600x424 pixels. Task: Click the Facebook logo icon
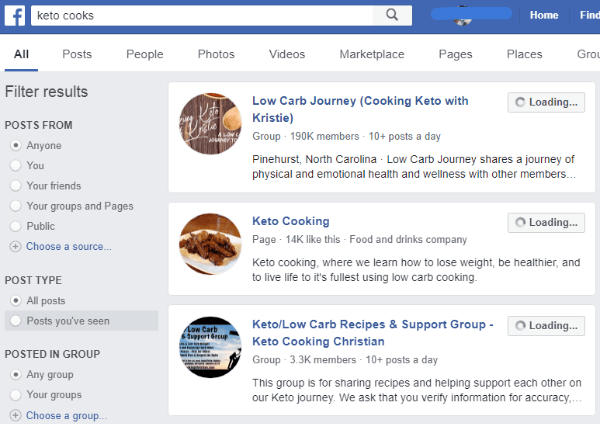[x=15, y=16]
